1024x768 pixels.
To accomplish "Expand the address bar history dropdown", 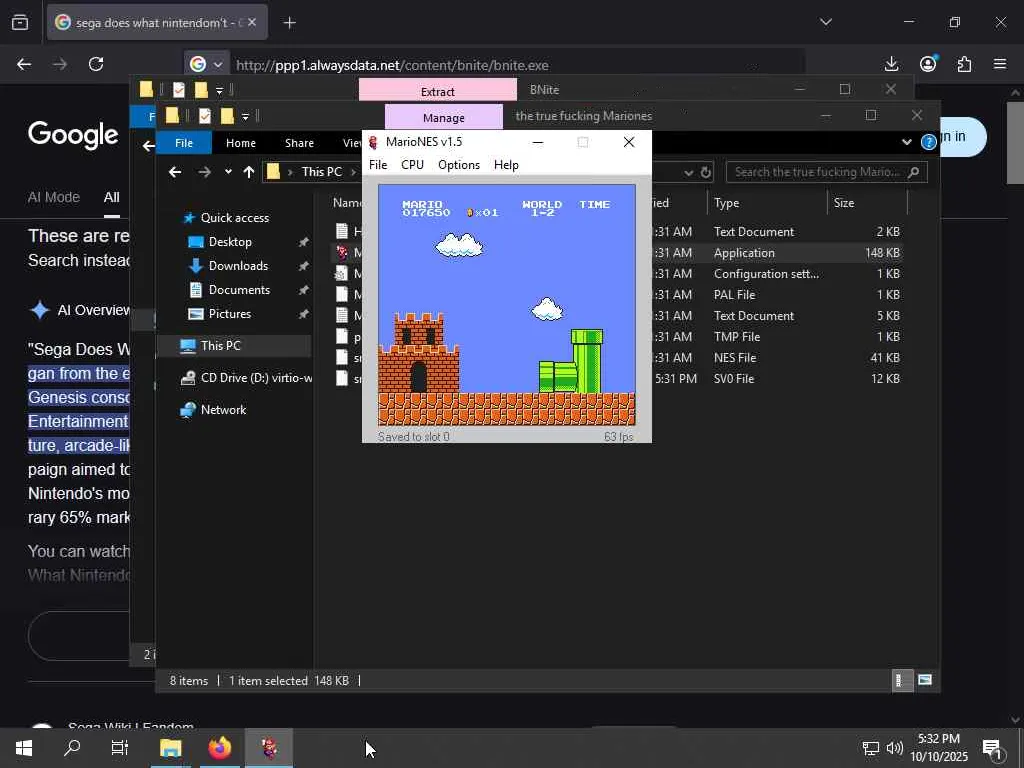I will point(688,172).
